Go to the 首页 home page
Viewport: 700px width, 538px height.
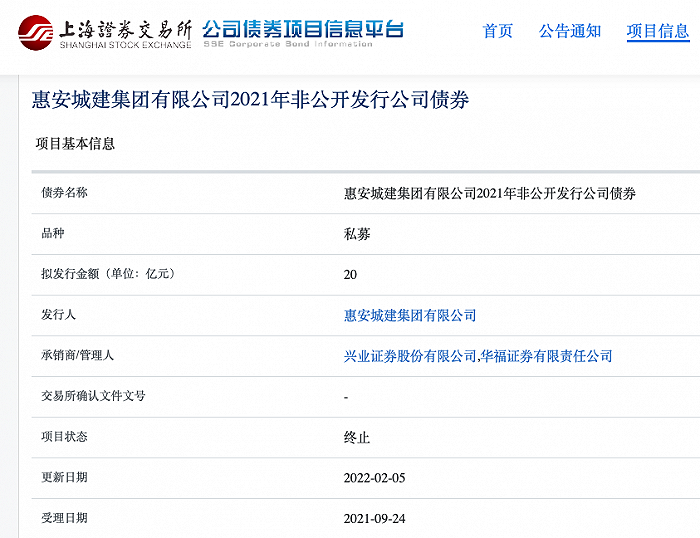click(497, 31)
